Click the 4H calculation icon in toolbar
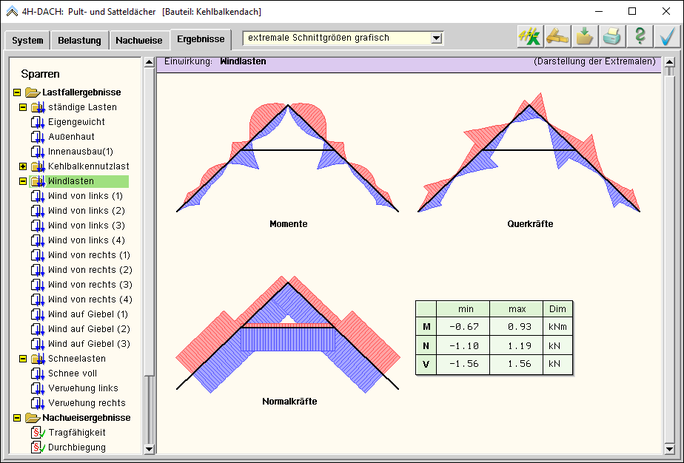Viewport: 684px width, 463px height. [x=529, y=38]
